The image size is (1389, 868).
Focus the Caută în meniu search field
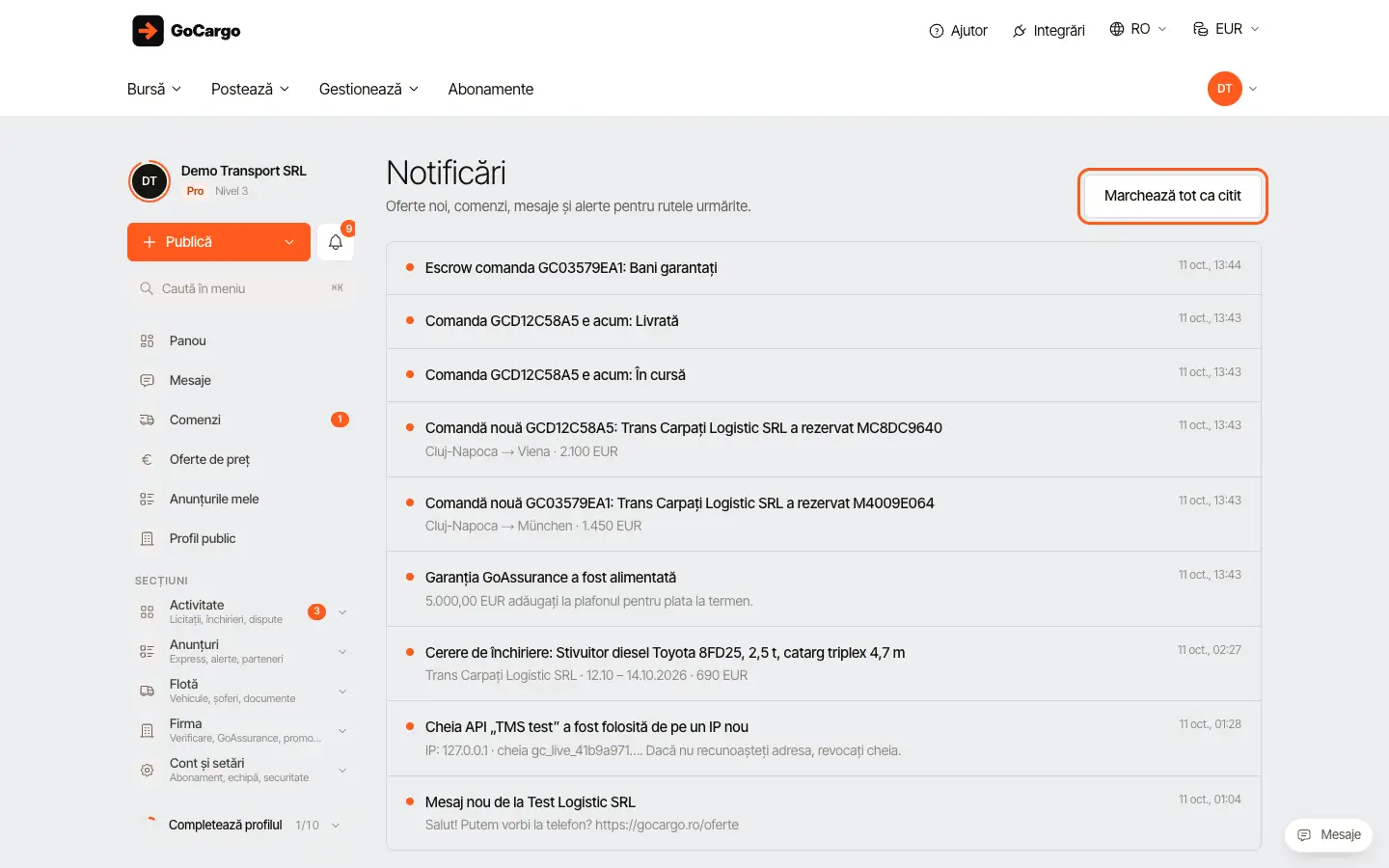pyautogui.click(x=240, y=288)
